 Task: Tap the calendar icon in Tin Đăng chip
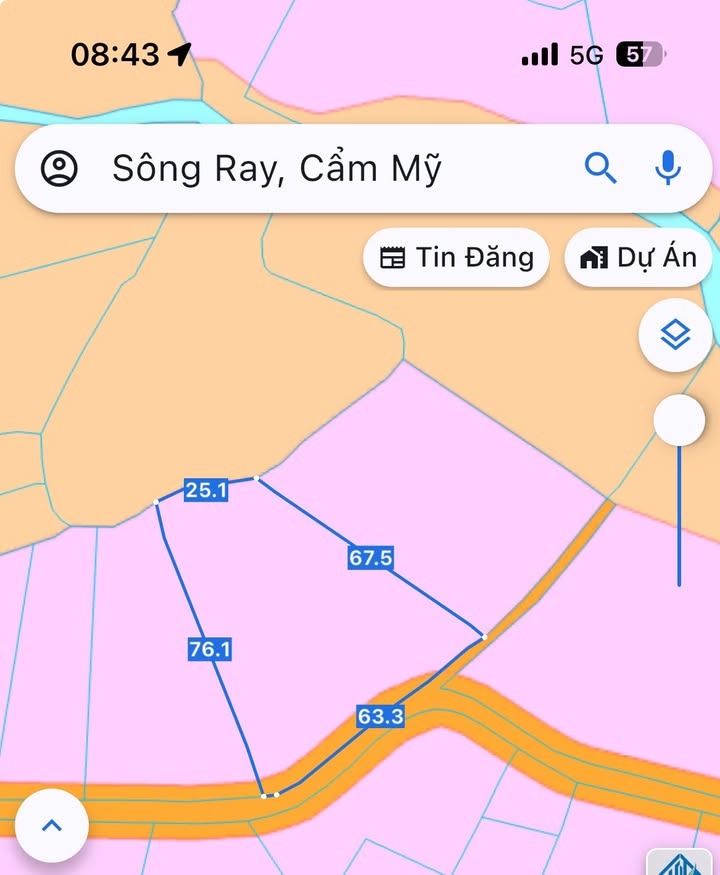[x=392, y=258]
